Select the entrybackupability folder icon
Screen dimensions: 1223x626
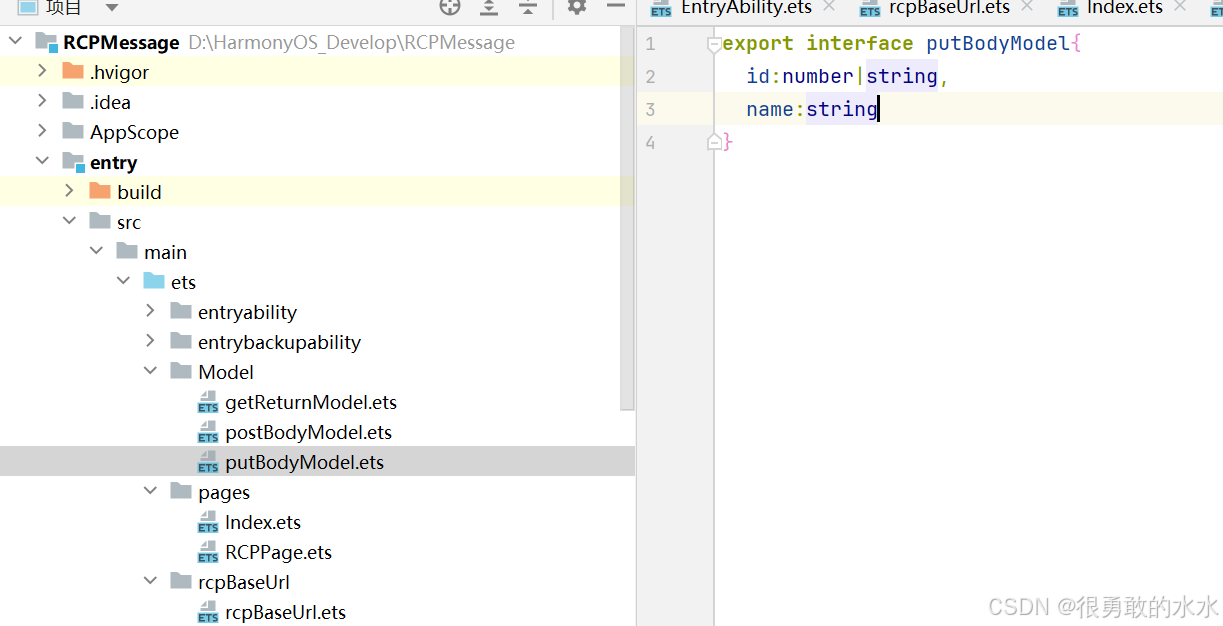181,342
